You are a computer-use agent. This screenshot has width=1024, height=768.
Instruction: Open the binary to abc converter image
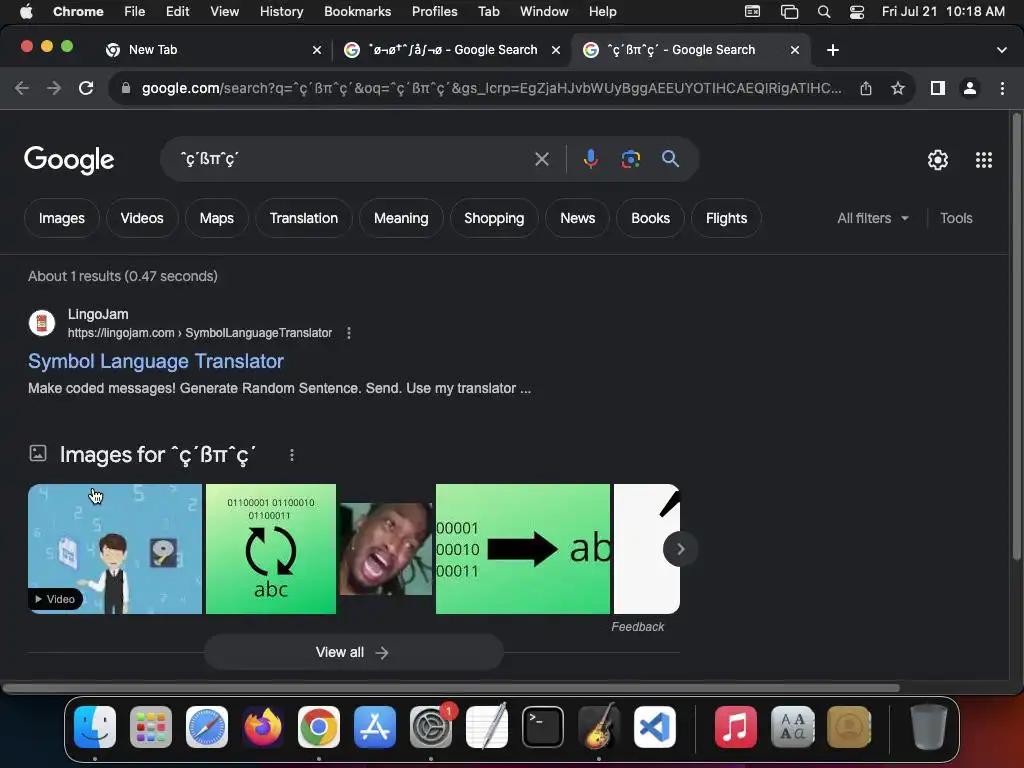pyautogui.click(x=271, y=549)
